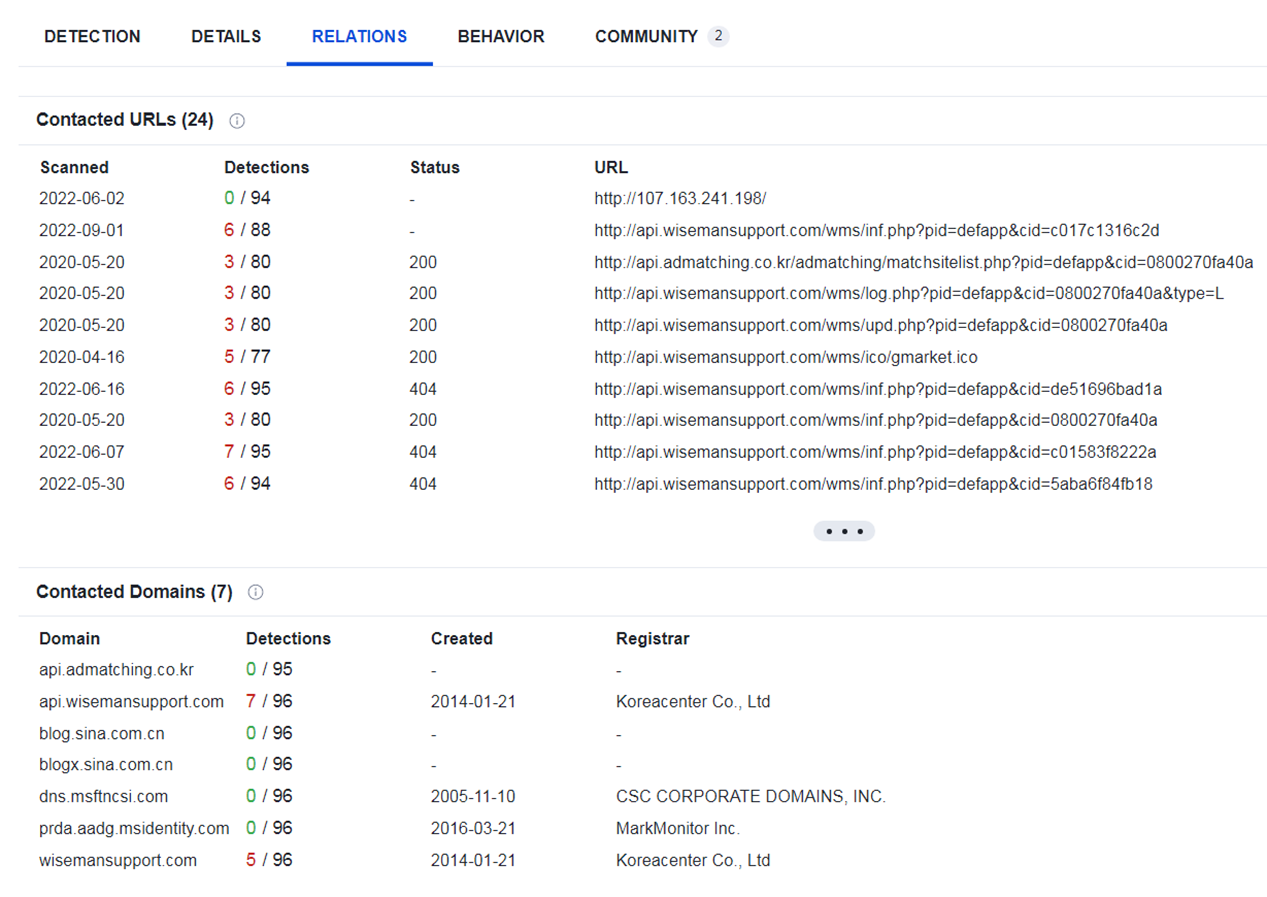Screen dimensions: 1267x897
Task: Click Koreacenter Co., Ltd in api.wisemansupport.com row
Action: tap(693, 702)
